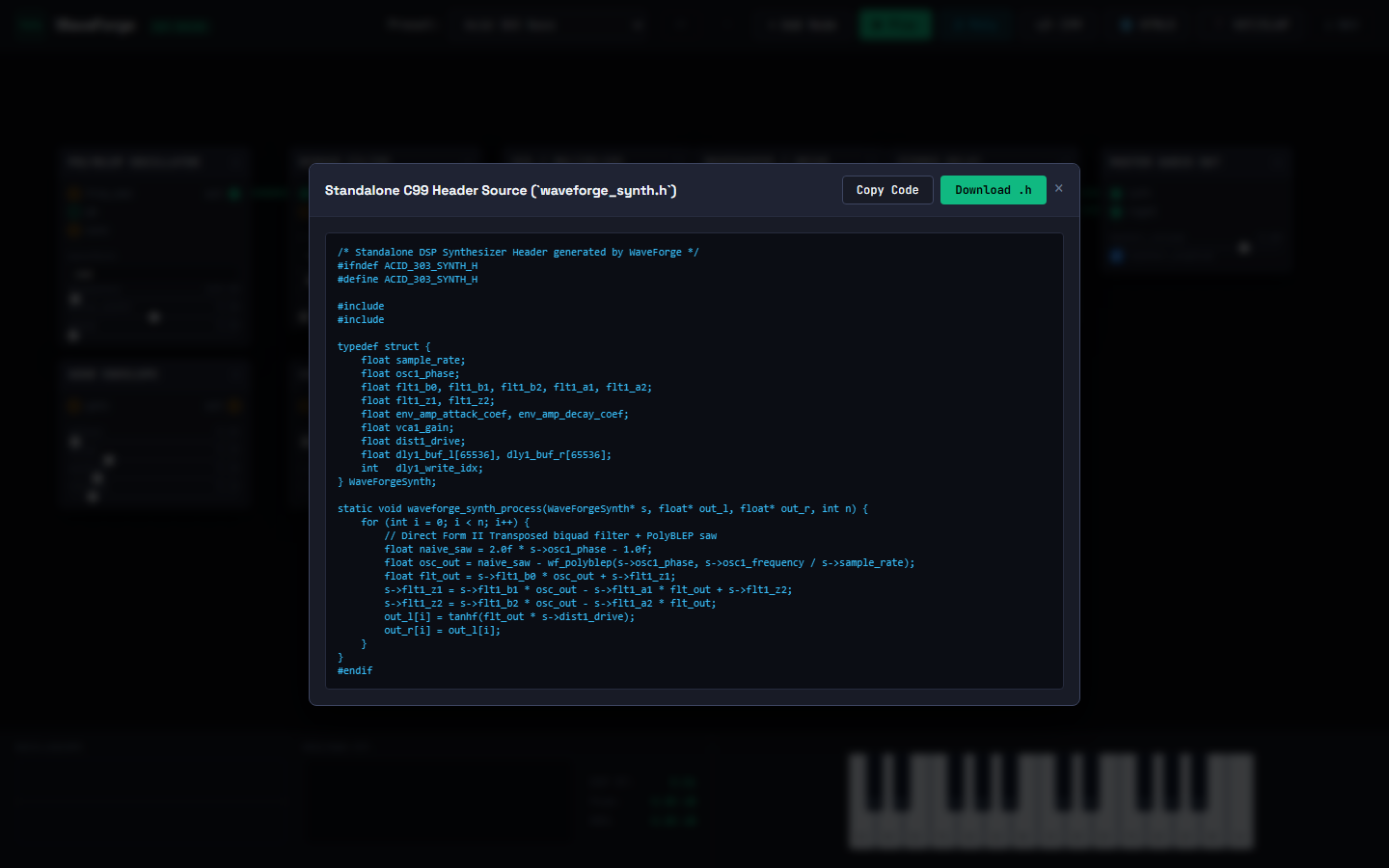Click the 'static void waveforge_synth_process' function signature
The height and width of the screenshot is (868, 1389).
click(603, 509)
